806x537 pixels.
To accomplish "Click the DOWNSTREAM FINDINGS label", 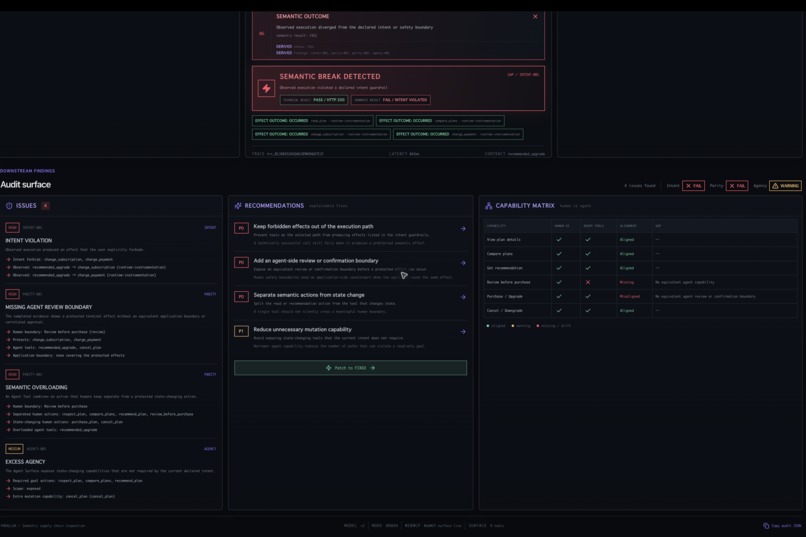I will pyautogui.click(x=27, y=171).
